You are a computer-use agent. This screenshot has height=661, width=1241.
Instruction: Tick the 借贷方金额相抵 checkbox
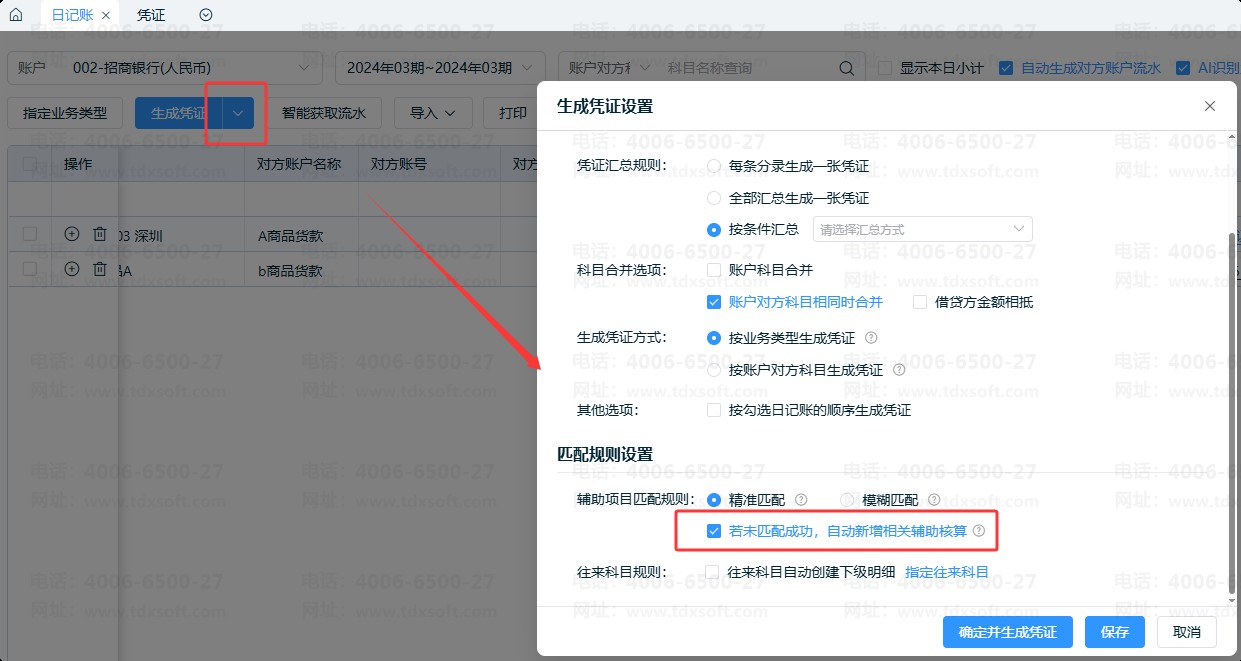click(920, 302)
